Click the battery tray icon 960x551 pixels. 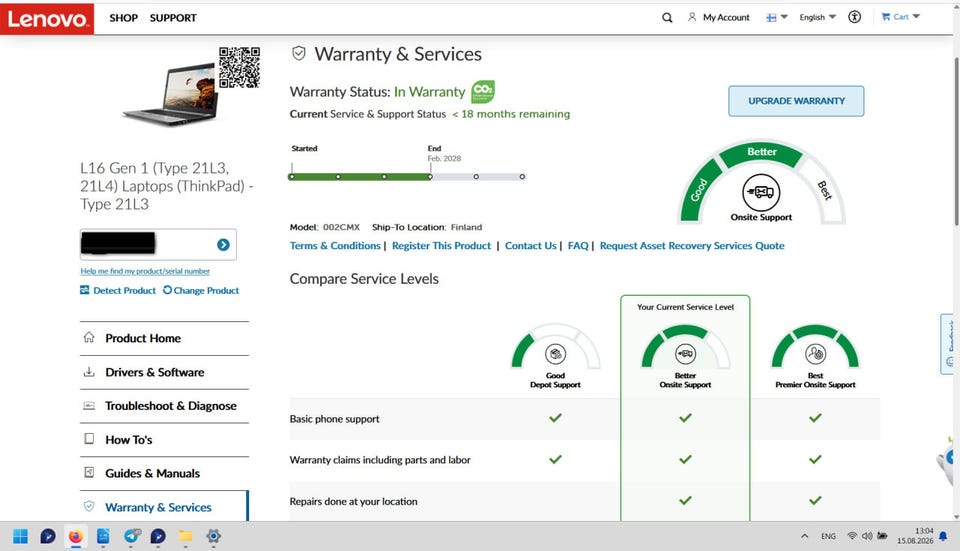point(882,536)
